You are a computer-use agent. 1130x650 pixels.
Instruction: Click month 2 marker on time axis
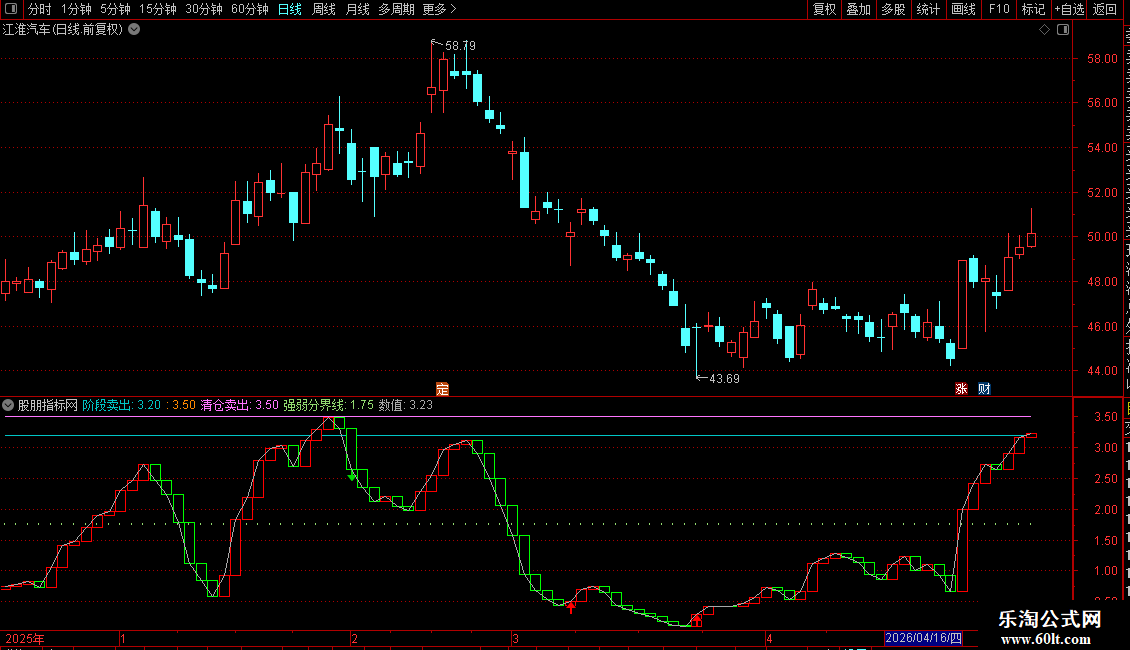click(354, 638)
